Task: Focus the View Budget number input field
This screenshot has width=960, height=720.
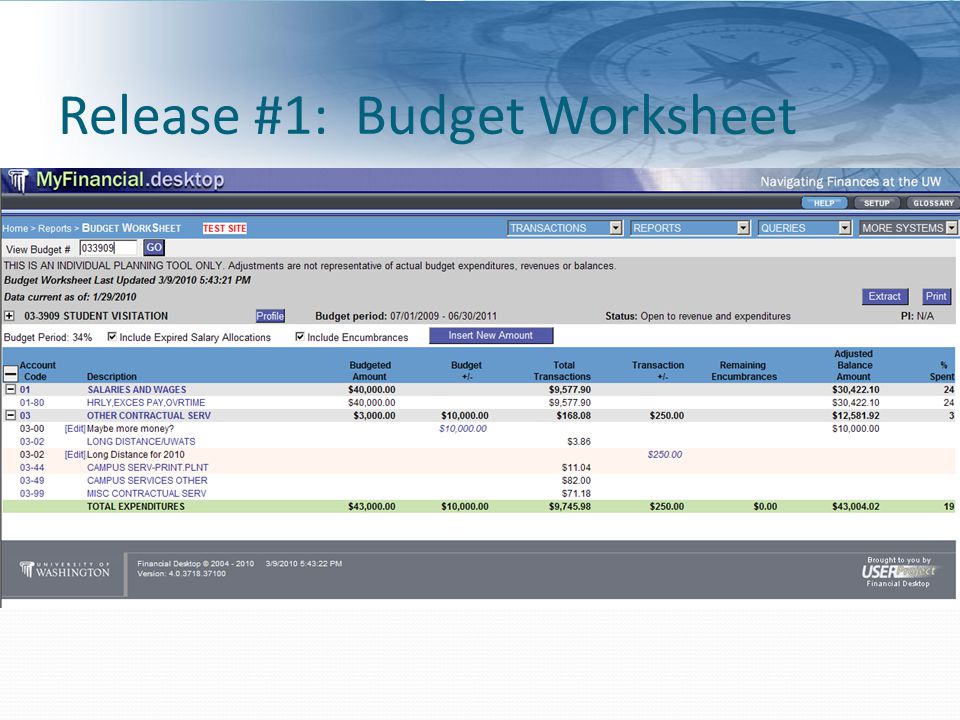Action: [x=108, y=248]
